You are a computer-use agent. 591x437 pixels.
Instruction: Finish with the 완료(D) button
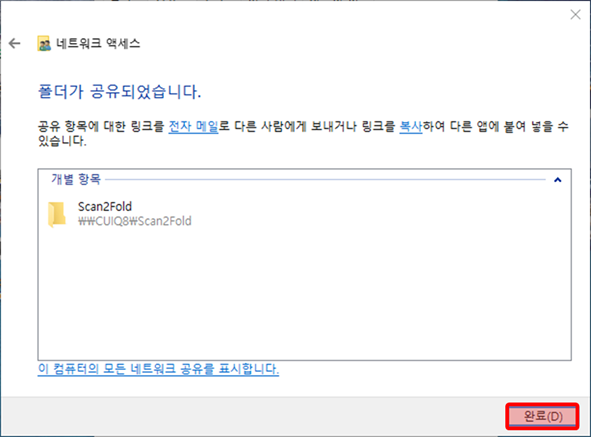542,416
